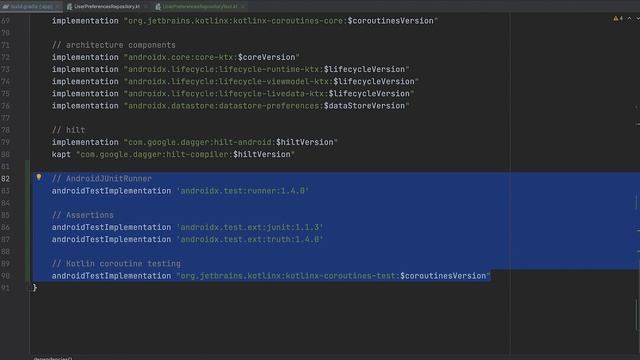
Task: Go to previous highlighted problem arrow
Action: point(629,19)
